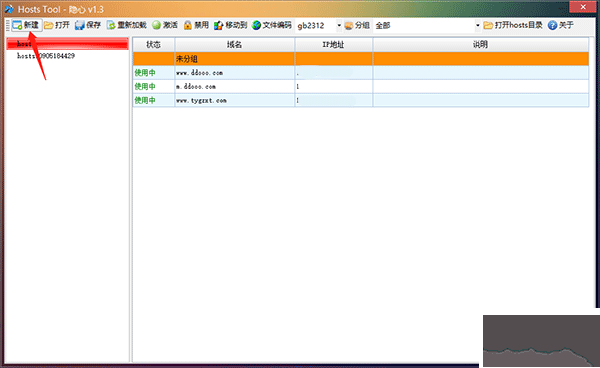Select the www.tygzxt.com row
The height and width of the screenshot is (368, 600).
(x=361, y=100)
